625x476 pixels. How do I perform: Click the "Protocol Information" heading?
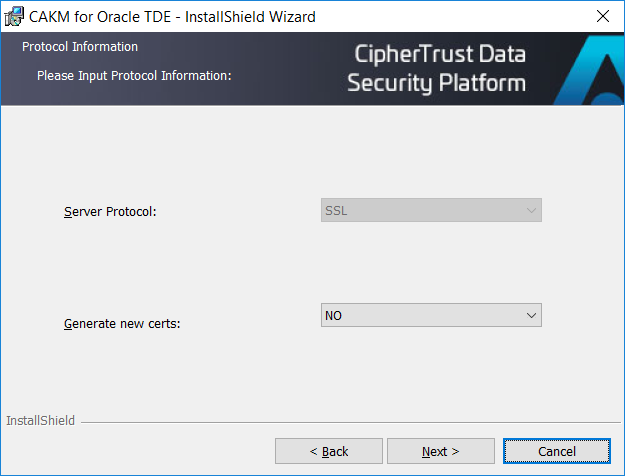pyautogui.click(x=80, y=47)
